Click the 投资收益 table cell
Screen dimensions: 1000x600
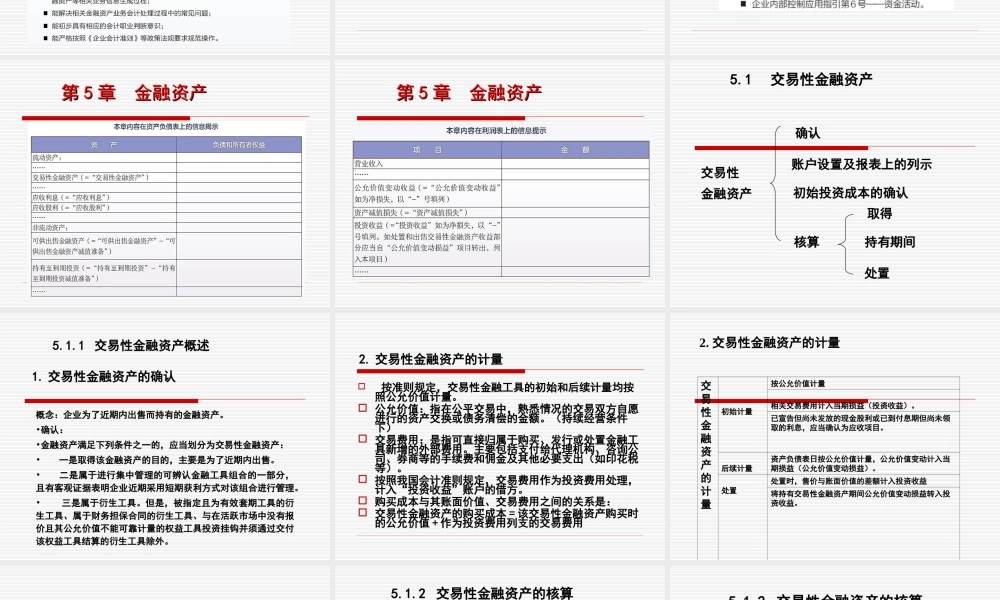click(x=427, y=242)
